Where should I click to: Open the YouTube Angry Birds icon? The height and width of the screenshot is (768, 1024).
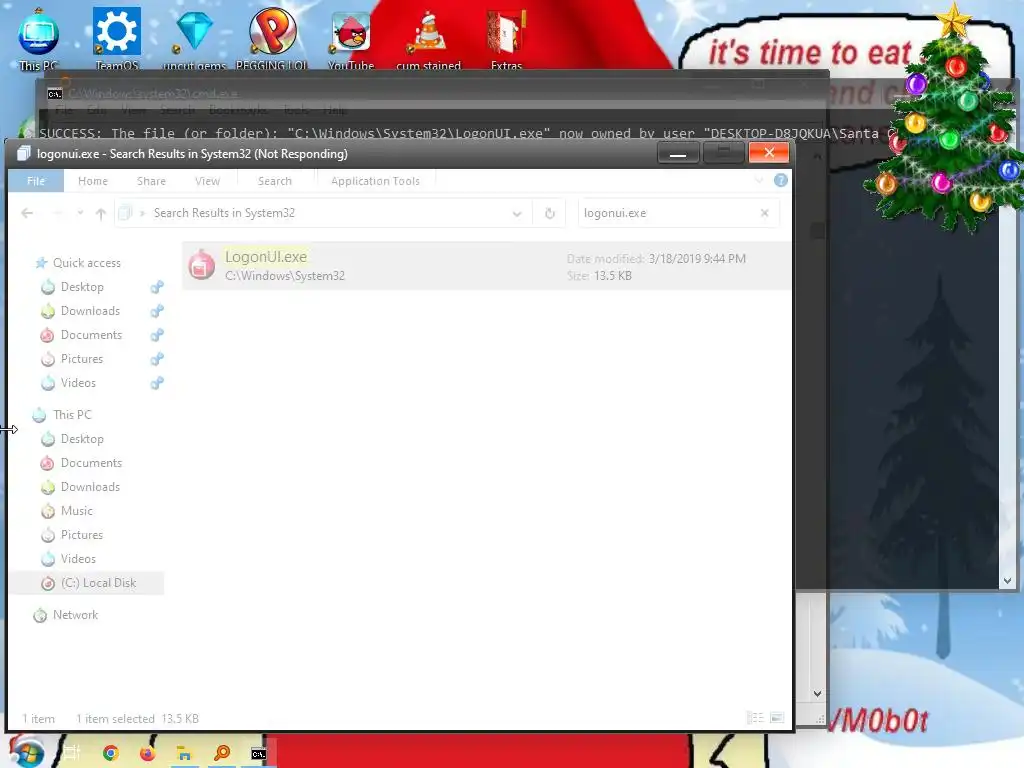[351, 38]
